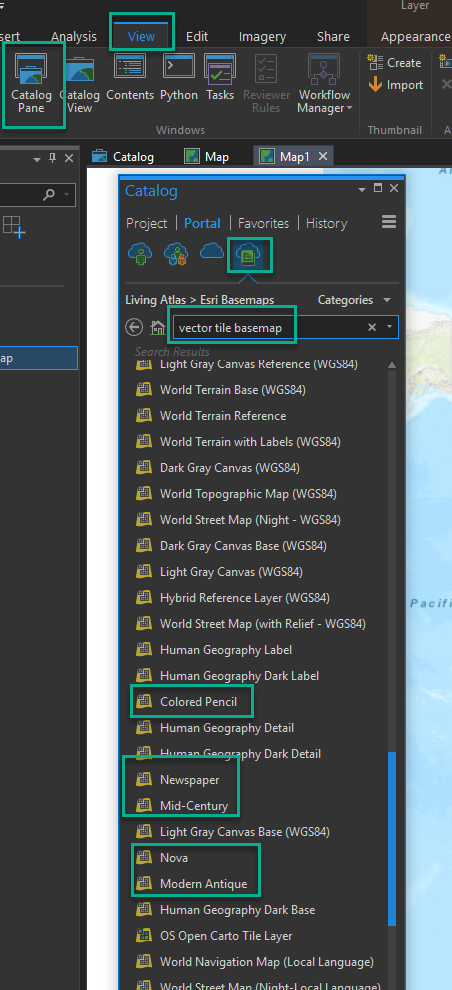The image size is (452, 990).
Task: Open the Tasks pane
Action: click(x=220, y=78)
